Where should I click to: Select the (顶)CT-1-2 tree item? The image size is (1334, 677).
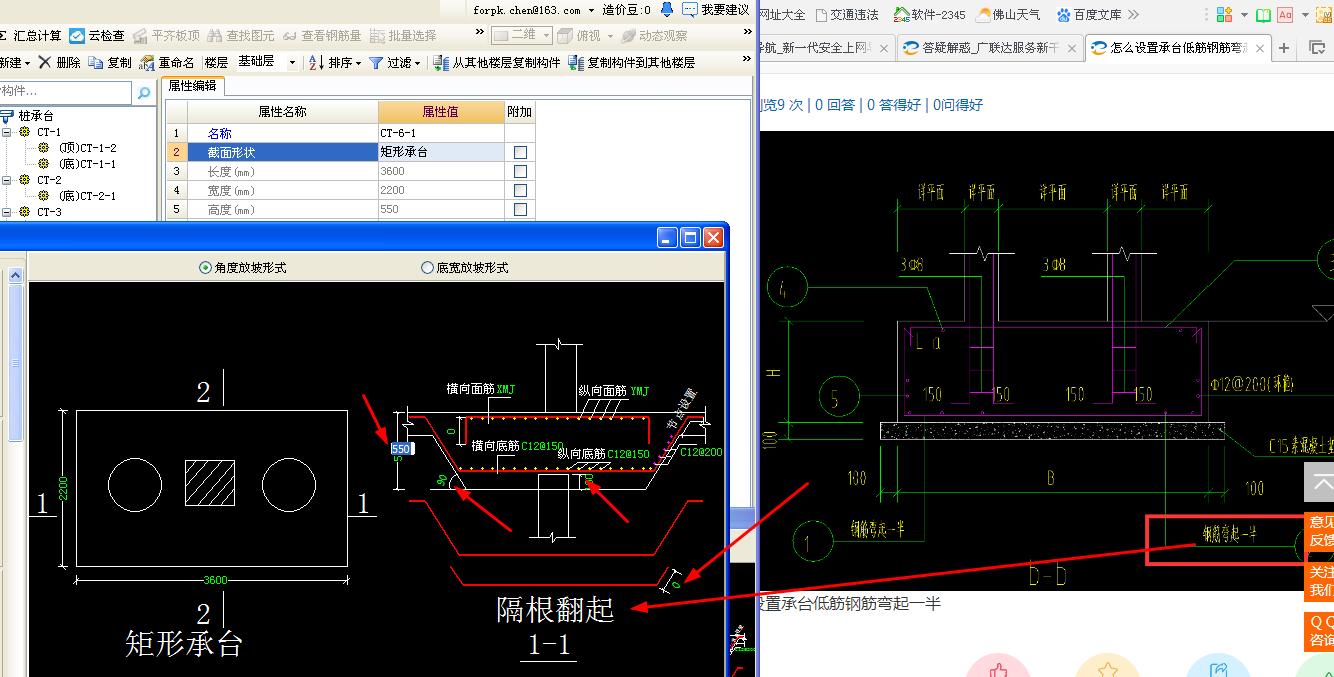[87, 148]
